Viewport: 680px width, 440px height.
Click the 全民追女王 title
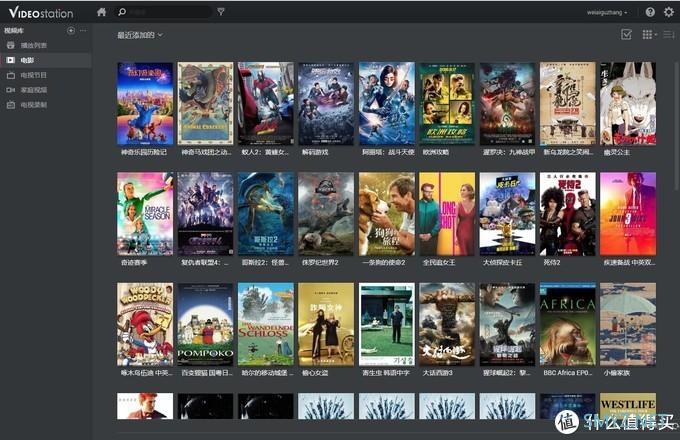tap(439, 262)
